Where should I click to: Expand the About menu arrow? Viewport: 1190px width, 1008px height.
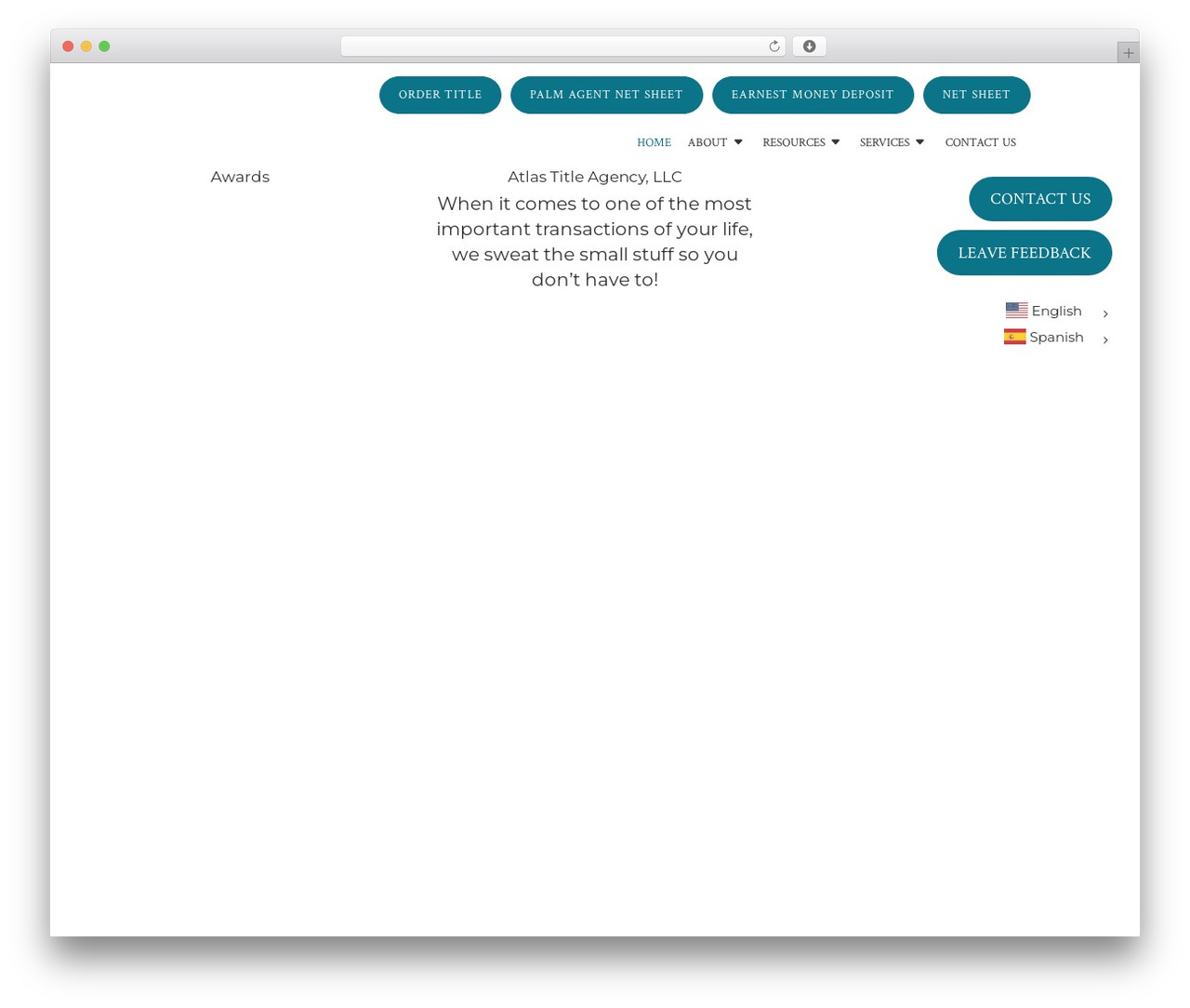[x=738, y=142]
